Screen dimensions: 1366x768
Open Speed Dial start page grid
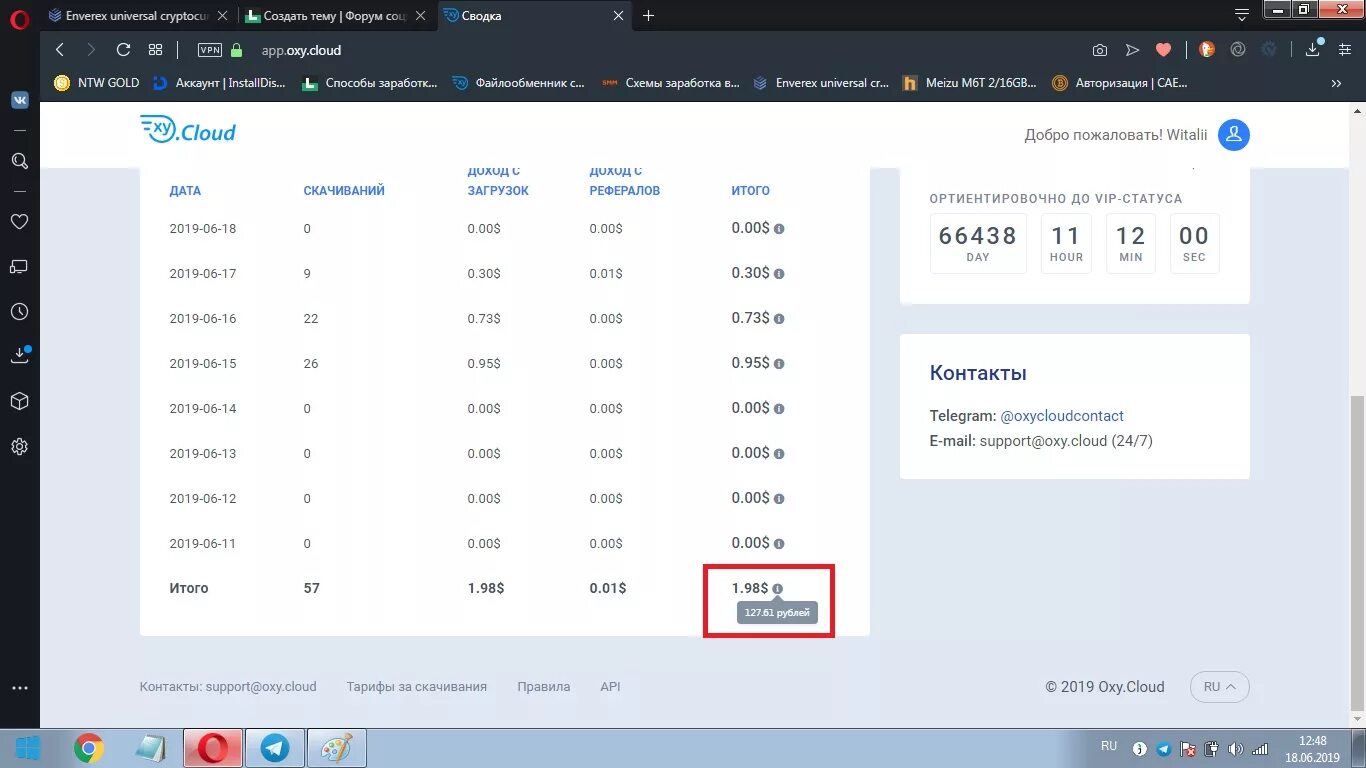[x=155, y=50]
